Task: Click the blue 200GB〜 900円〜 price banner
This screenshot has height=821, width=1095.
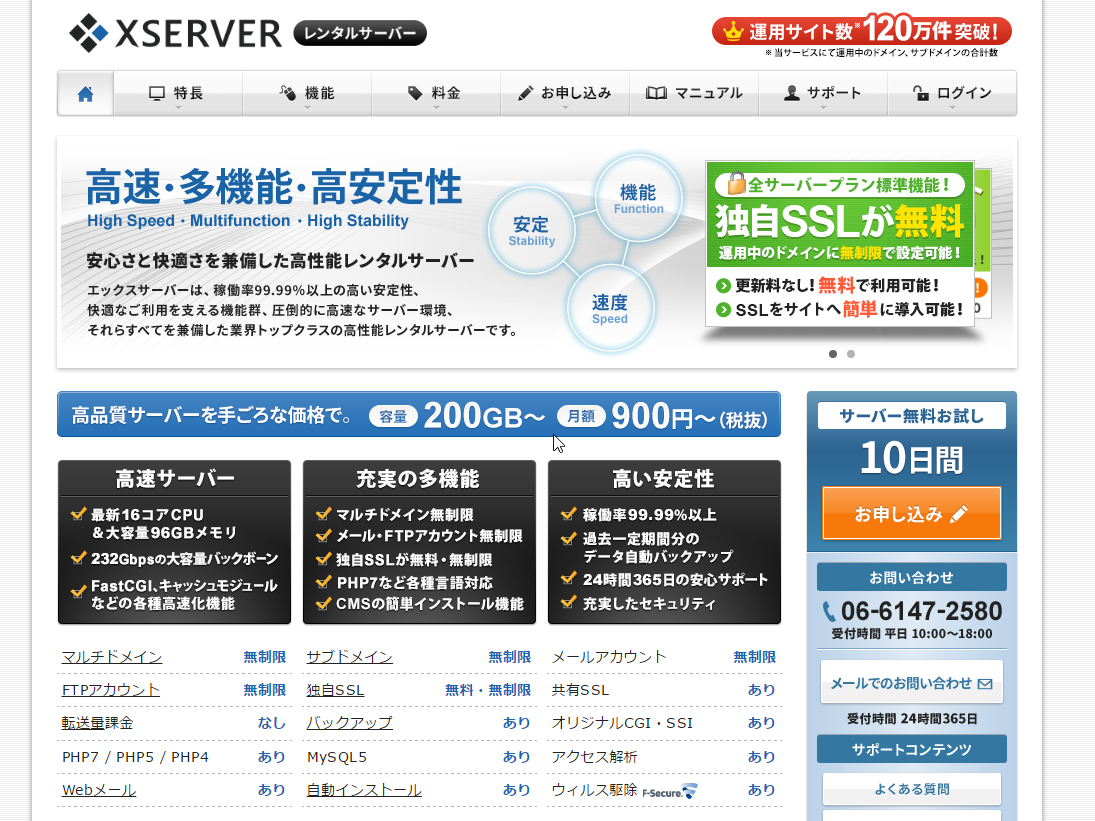Action: [x=419, y=415]
